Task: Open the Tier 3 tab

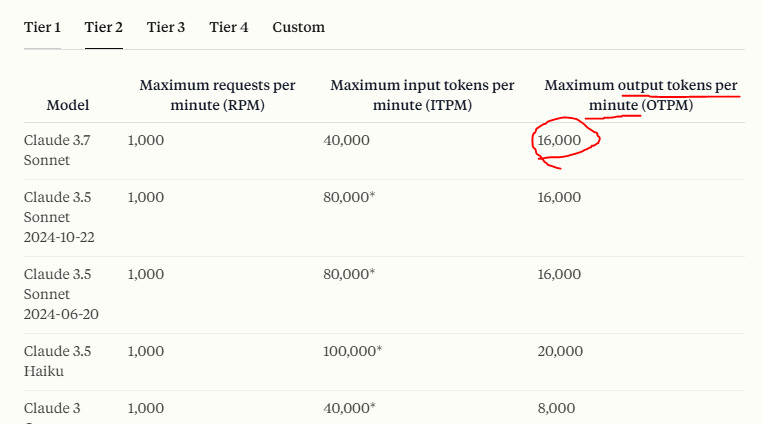Action: click(x=165, y=27)
